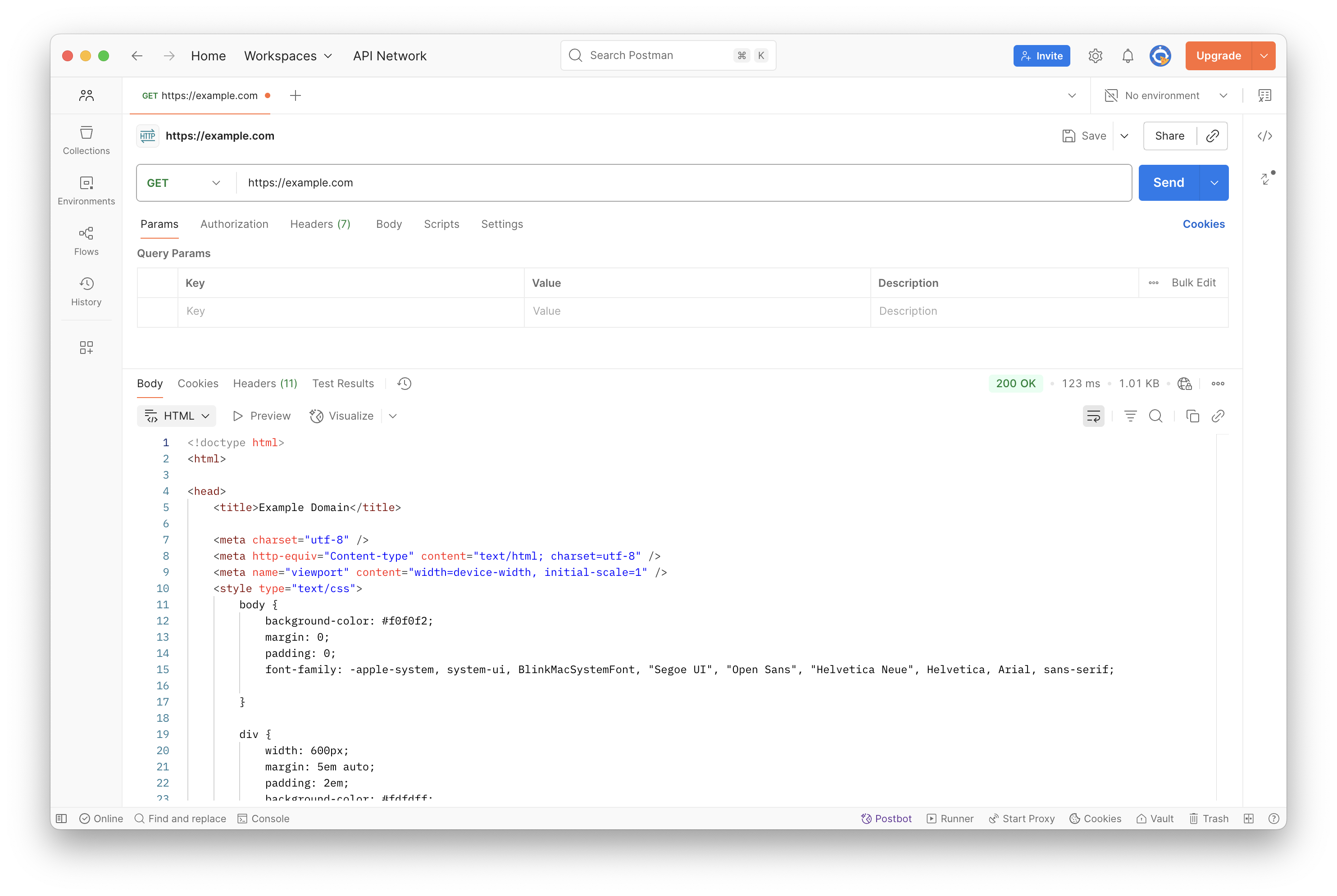
Task: Expand the No environment selector
Action: click(1166, 95)
